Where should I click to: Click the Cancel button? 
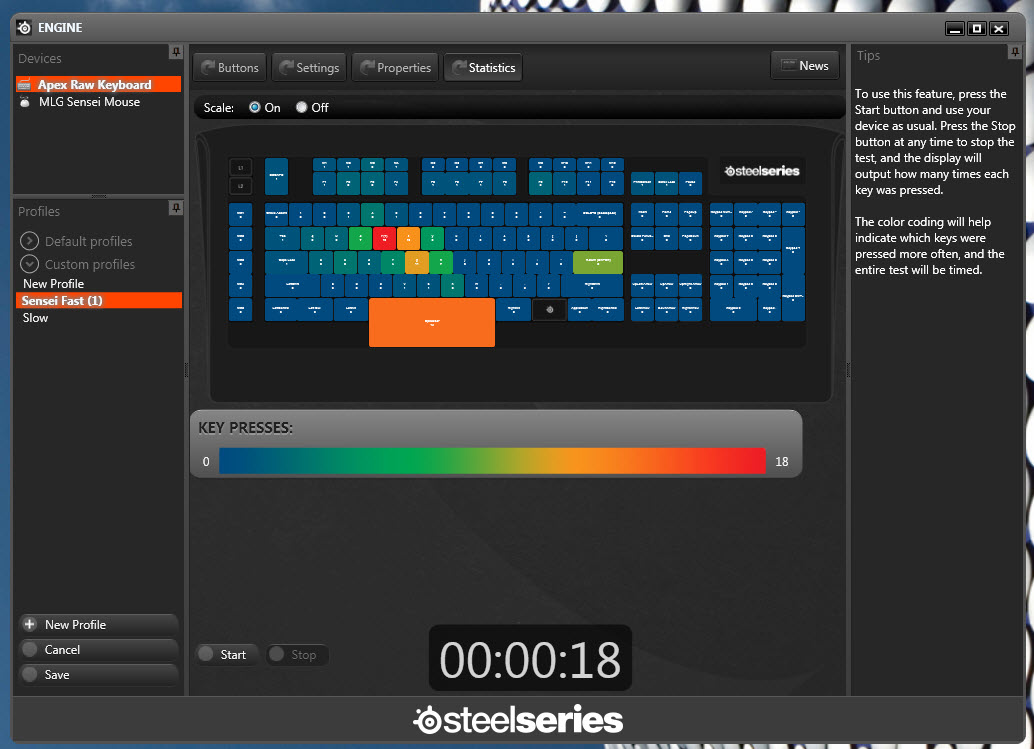[98, 649]
